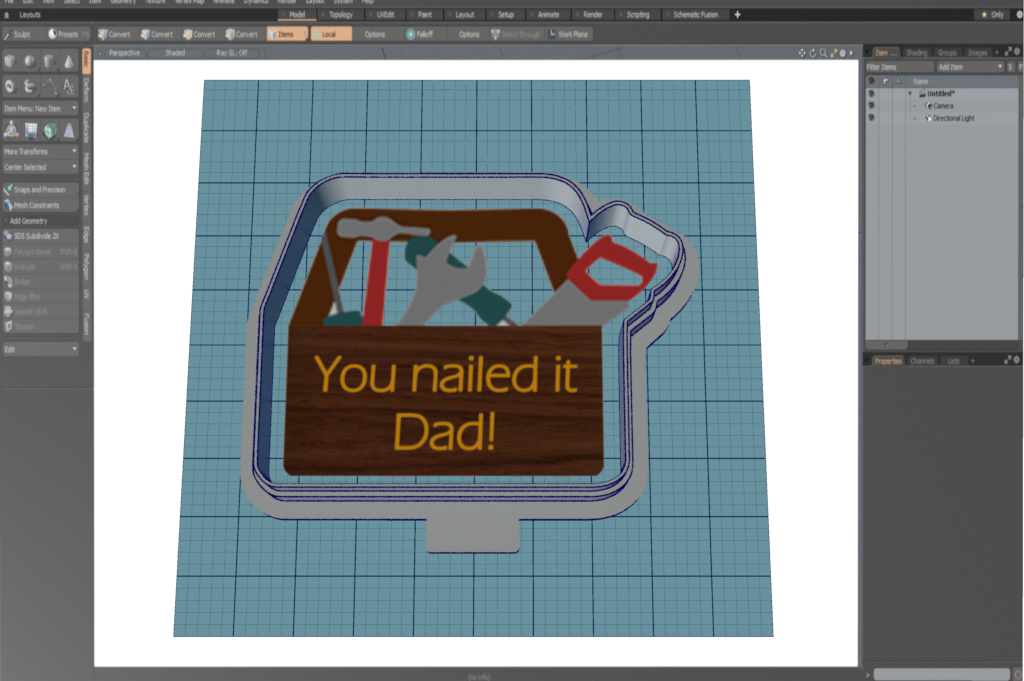Choose the Cone primitive tool
Screen dimensions: 1024x681
point(68,62)
